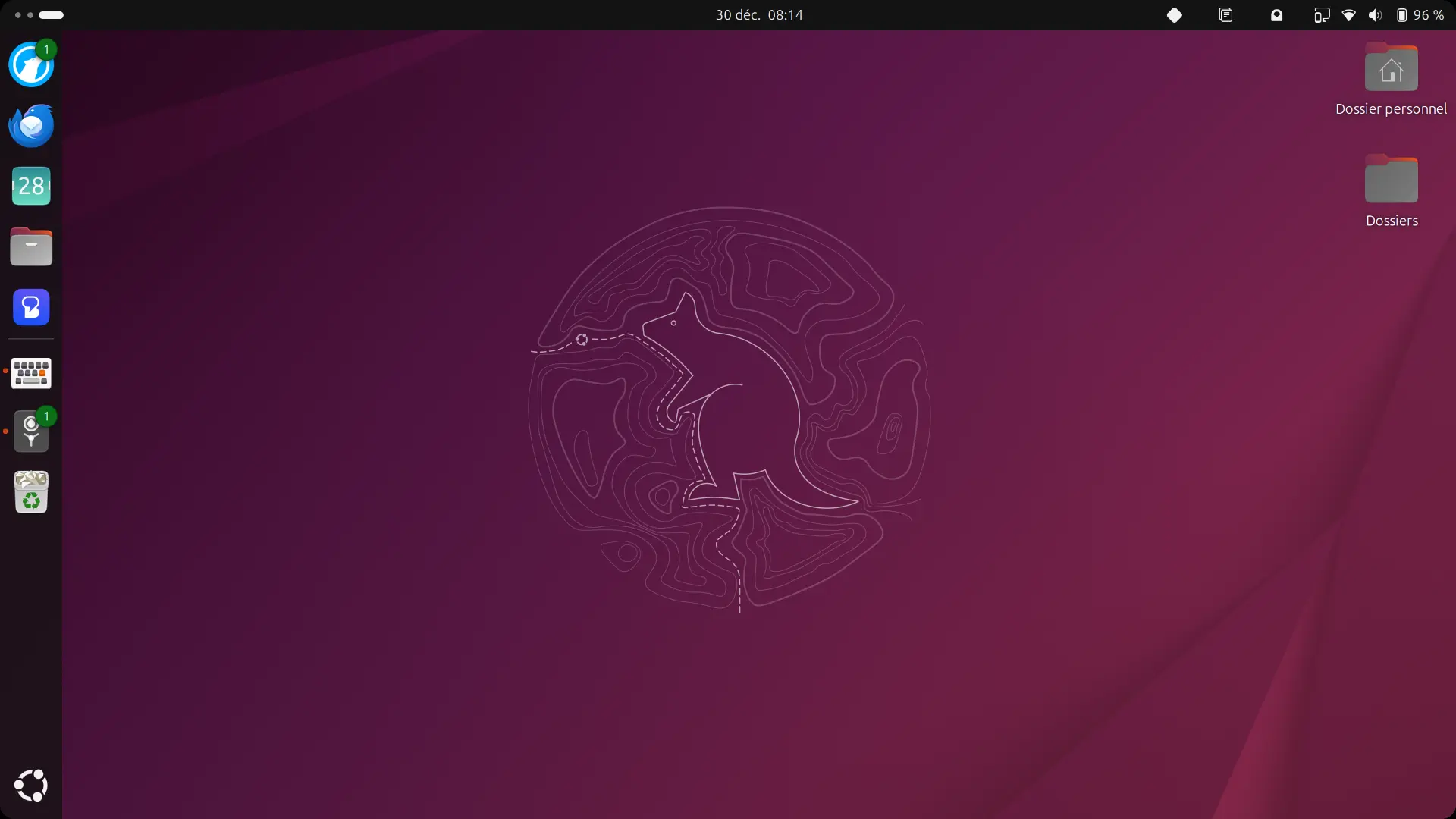This screenshot has width=1456, height=819.
Task: Click the diamond-shaped indicator in the top bar
Action: pos(1175,15)
